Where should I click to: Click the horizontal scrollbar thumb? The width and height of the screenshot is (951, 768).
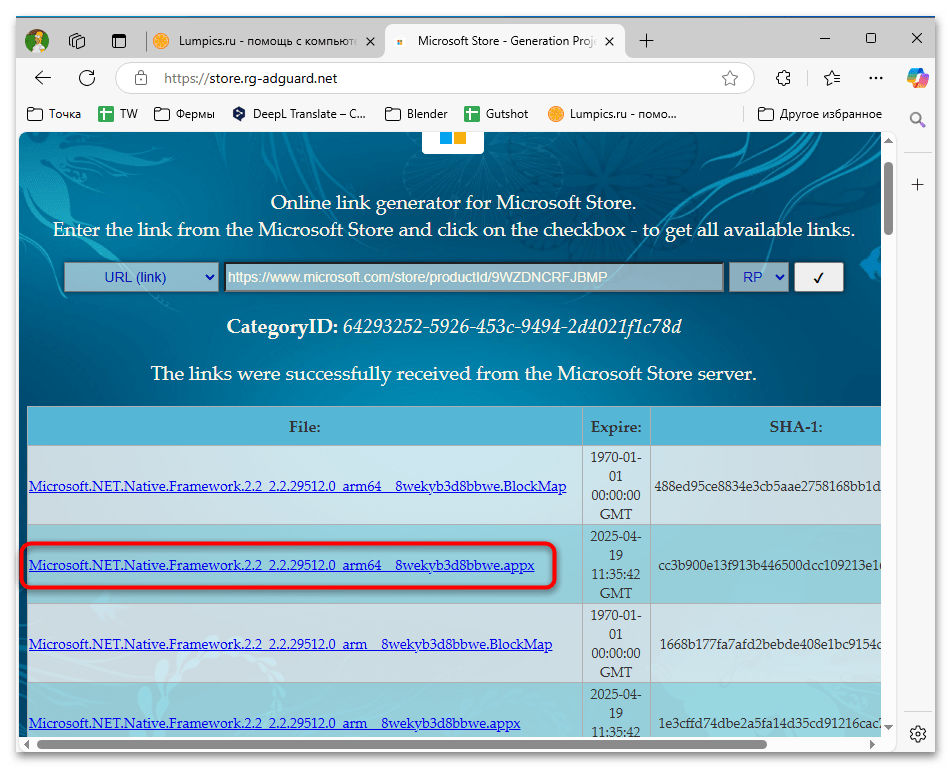tap(402, 744)
